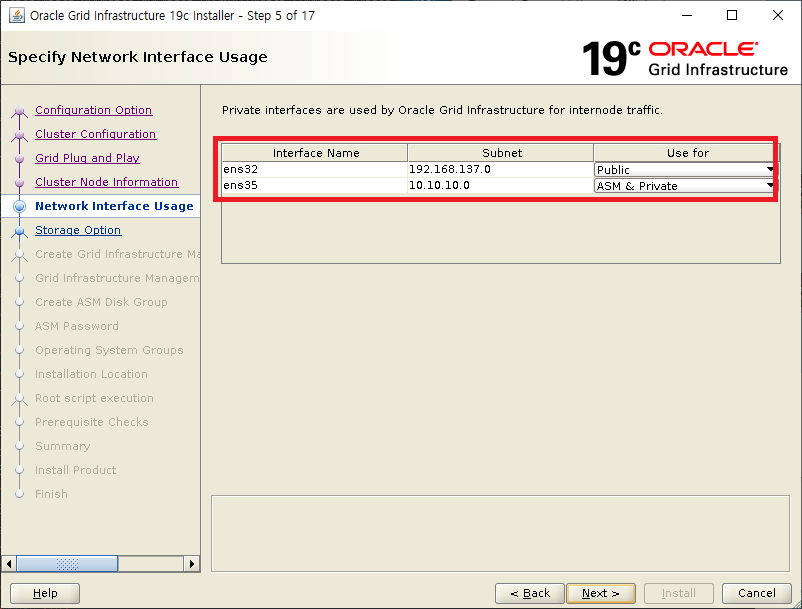Image resolution: width=802 pixels, height=609 pixels.
Task: Click the Configuration Option step node icon
Action: tap(19, 111)
